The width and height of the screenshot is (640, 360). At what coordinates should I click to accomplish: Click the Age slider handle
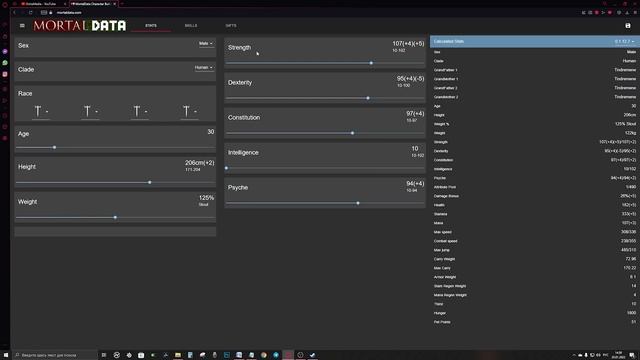click(x=54, y=147)
